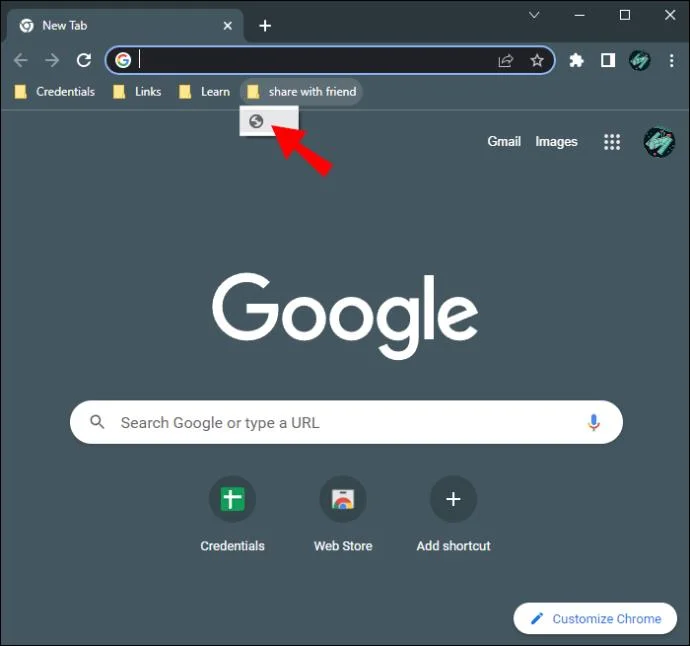Open the Google apps grid
This screenshot has width=690, height=646.
(x=612, y=142)
